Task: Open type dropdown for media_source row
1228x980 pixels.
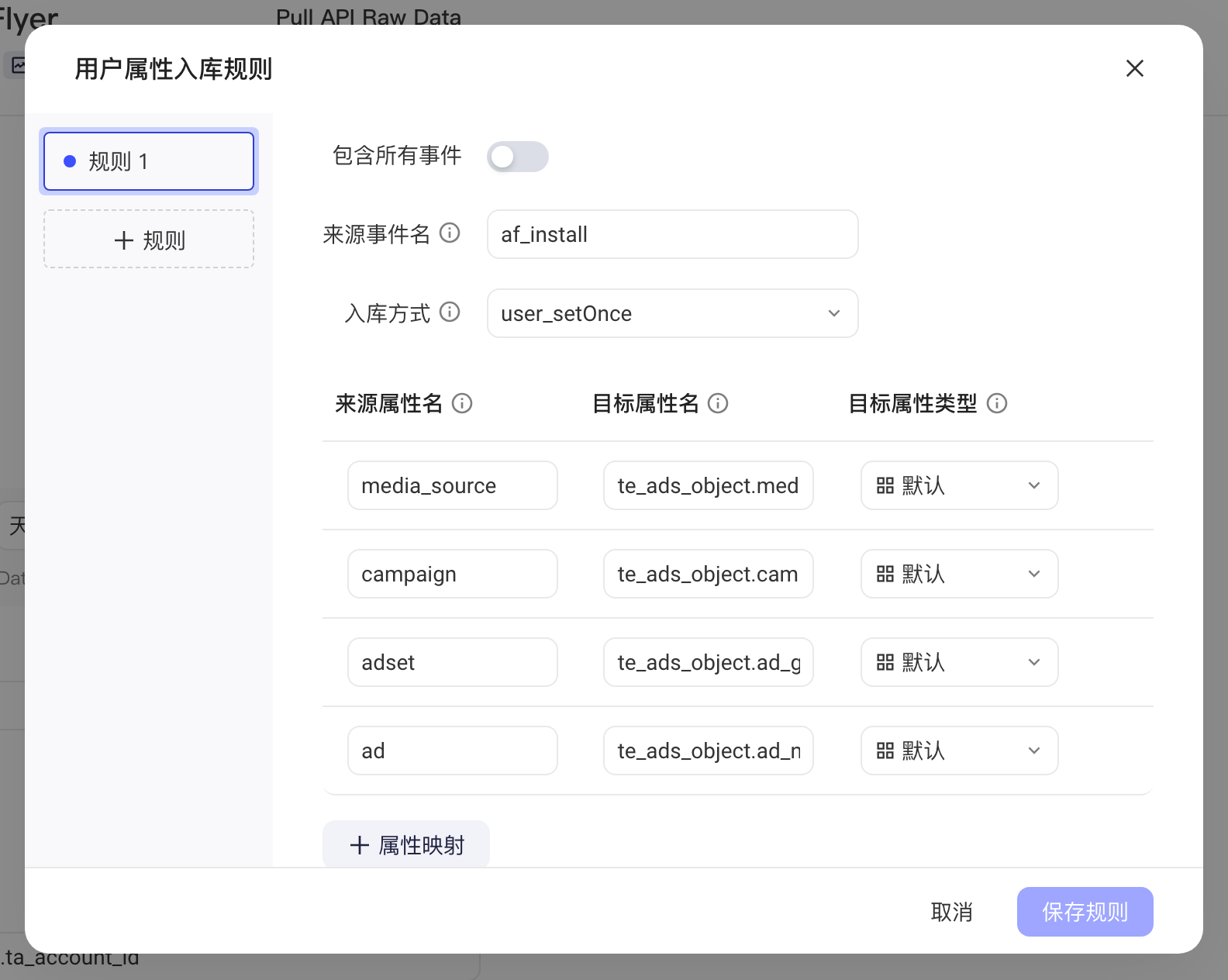Action: point(960,485)
